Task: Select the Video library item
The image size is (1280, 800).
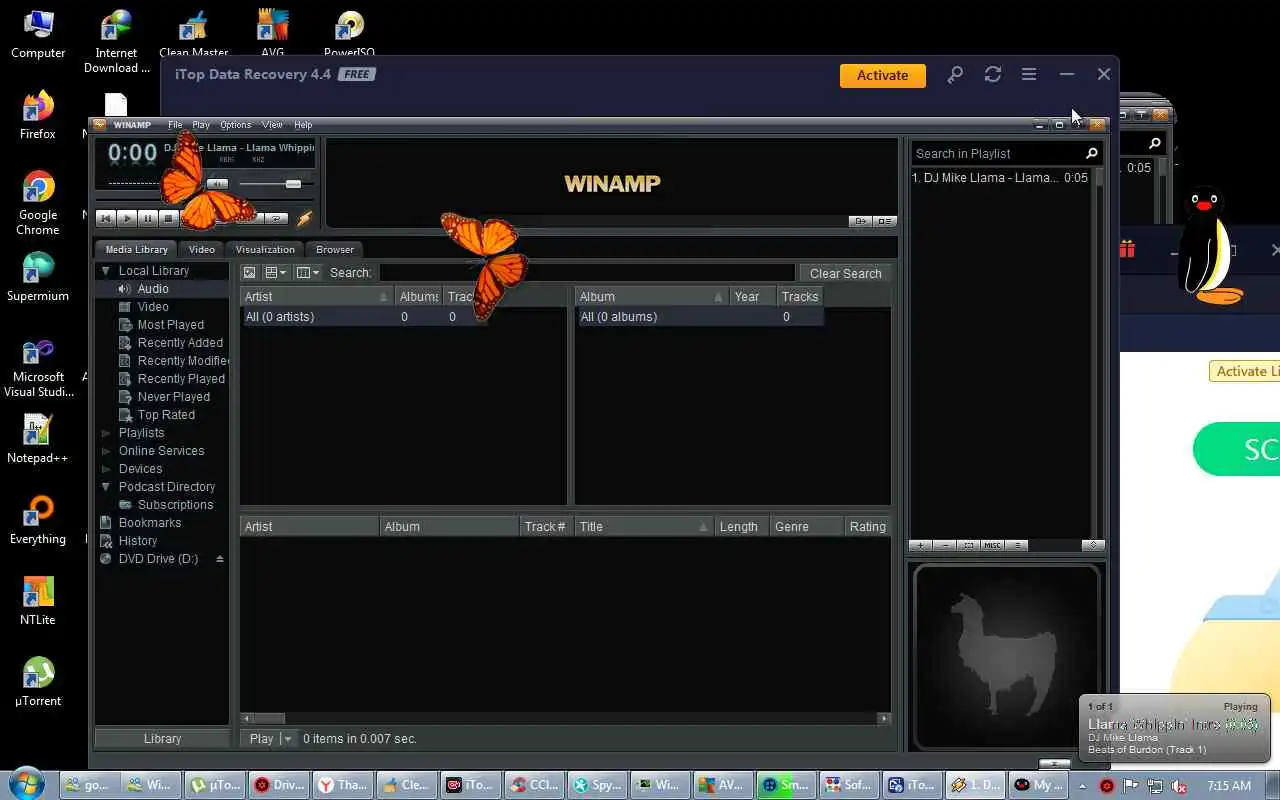Action: [153, 307]
